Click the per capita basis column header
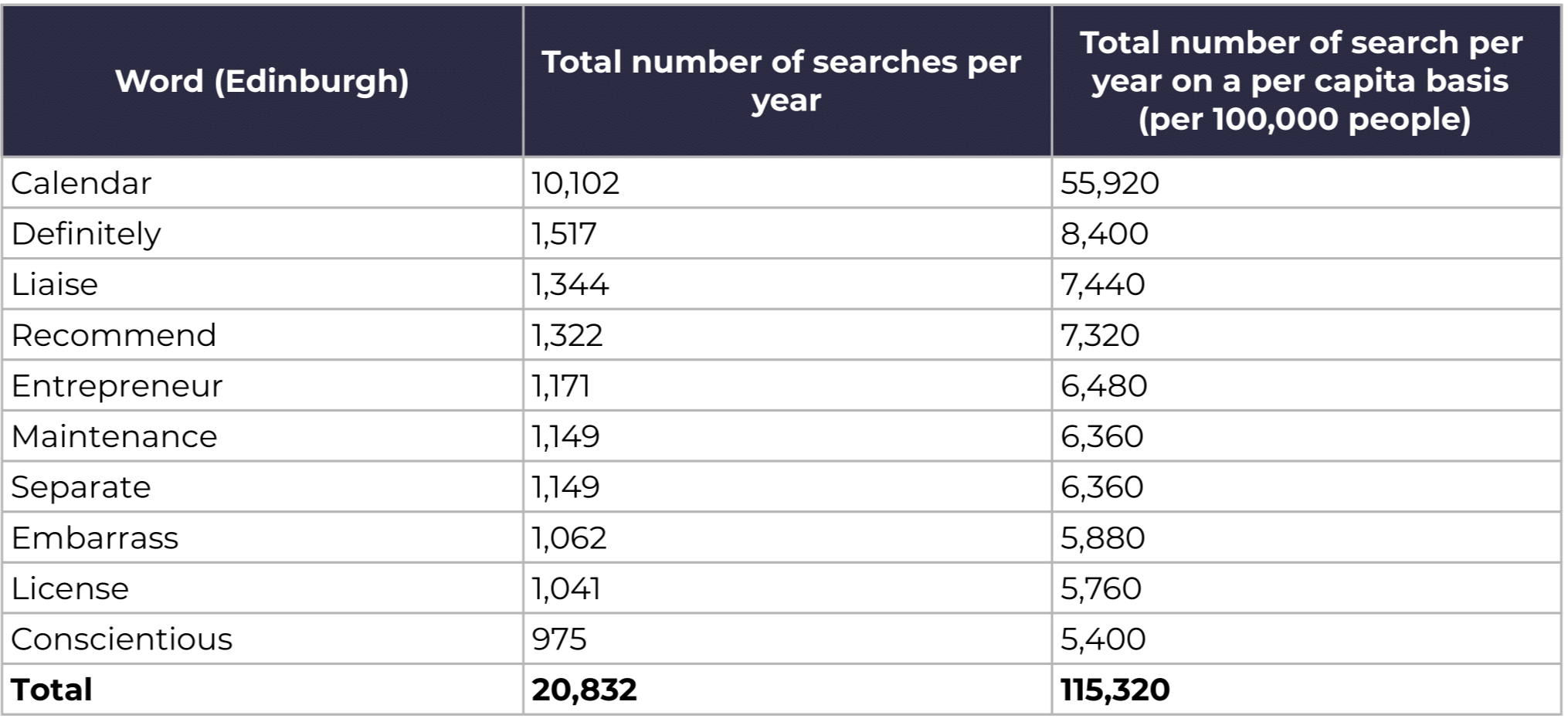This screenshot has width=1568, height=722. pos(1304,81)
